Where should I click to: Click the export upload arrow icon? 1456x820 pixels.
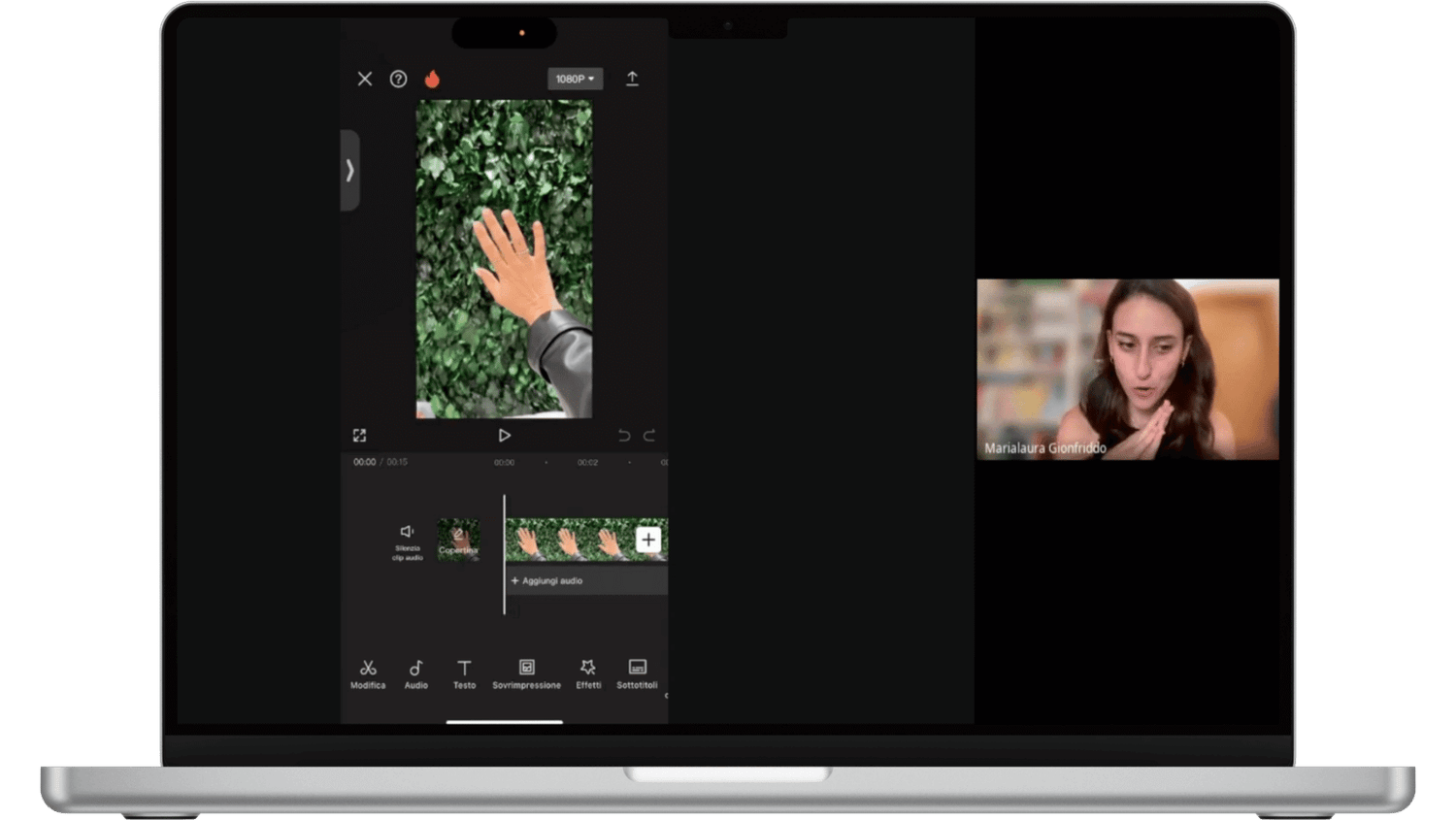(632, 79)
